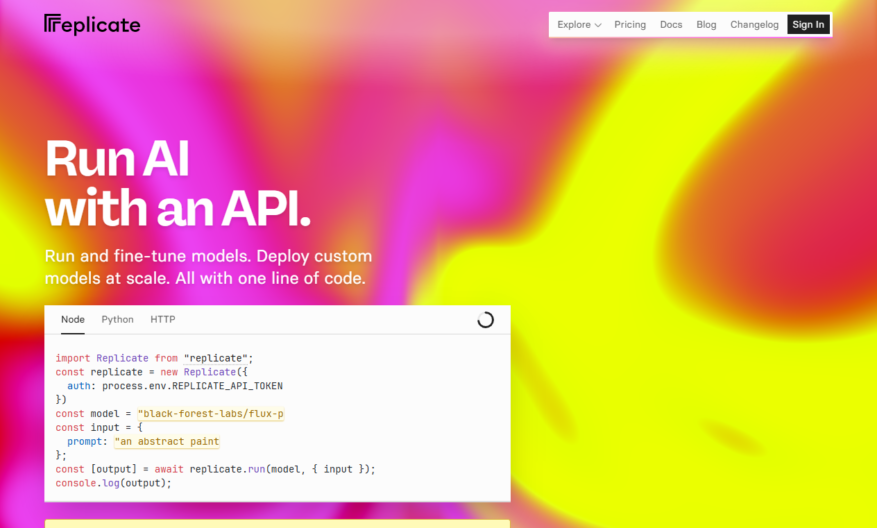Open the Changelog page
Image resolution: width=877 pixels, height=528 pixels.
(754, 25)
